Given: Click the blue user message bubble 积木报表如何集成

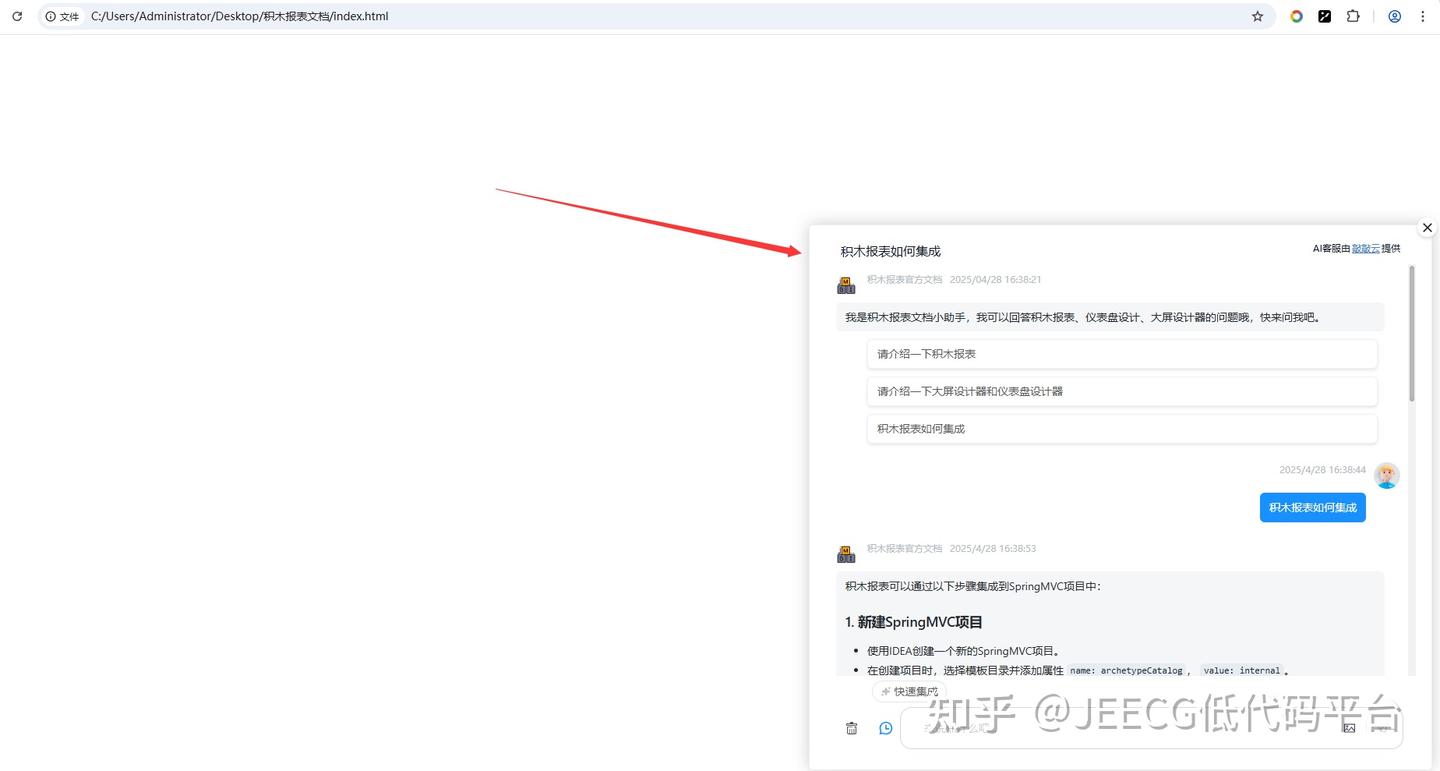Looking at the screenshot, I should [1312, 508].
